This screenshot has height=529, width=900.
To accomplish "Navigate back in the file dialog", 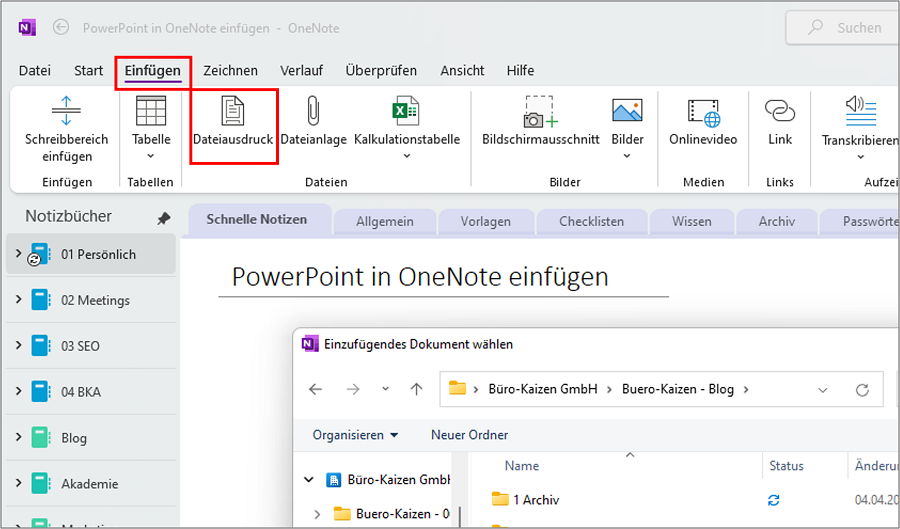I will [x=315, y=390].
